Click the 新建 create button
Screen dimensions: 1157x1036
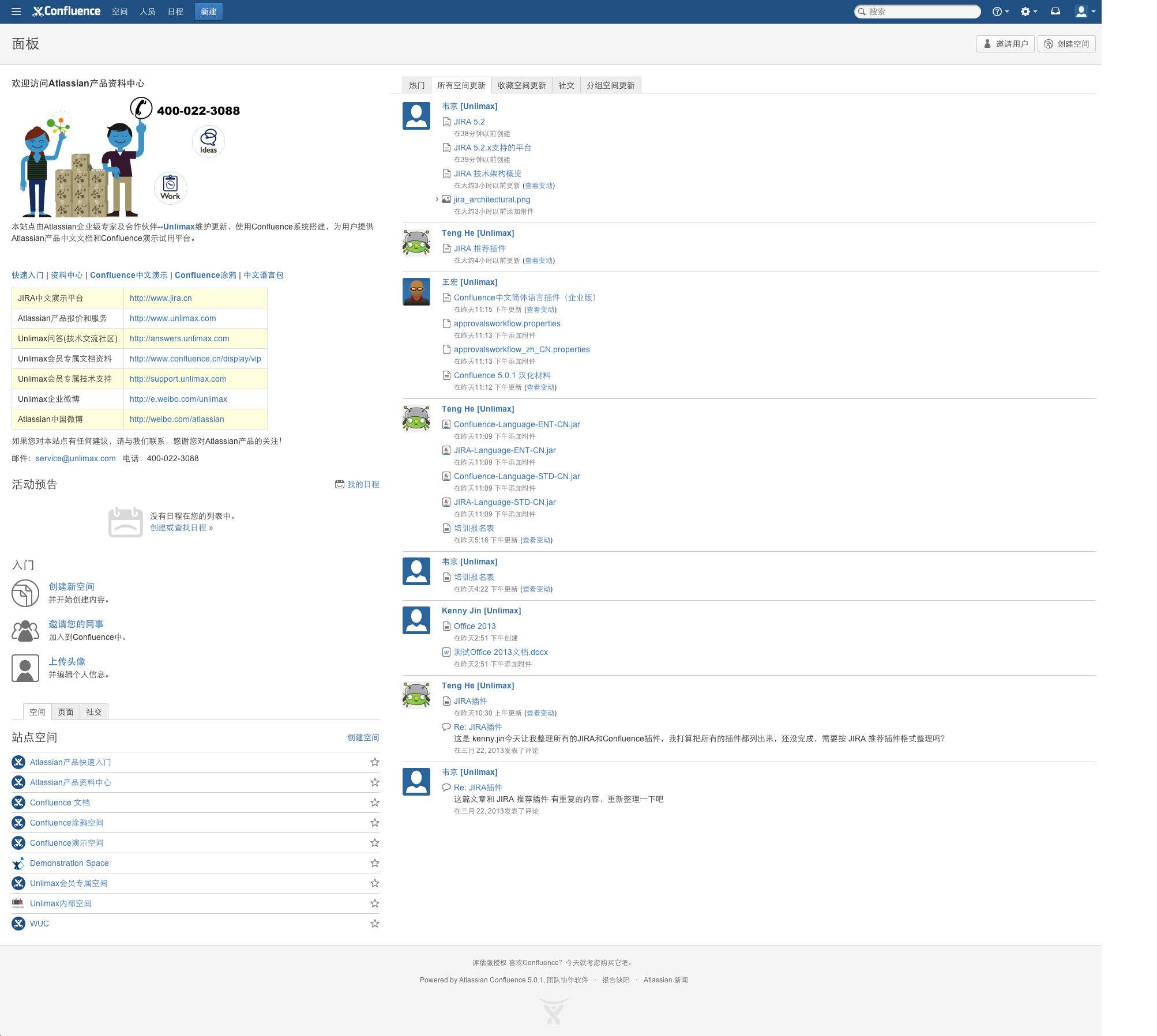[209, 12]
